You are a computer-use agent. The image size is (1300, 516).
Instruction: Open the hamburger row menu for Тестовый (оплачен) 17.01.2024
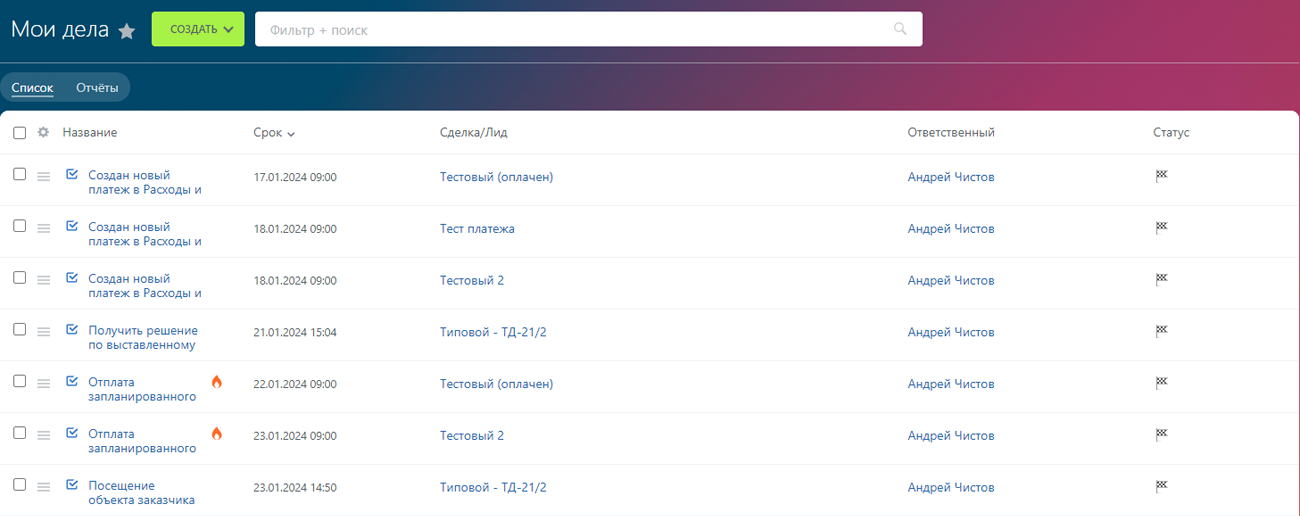[x=43, y=177]
